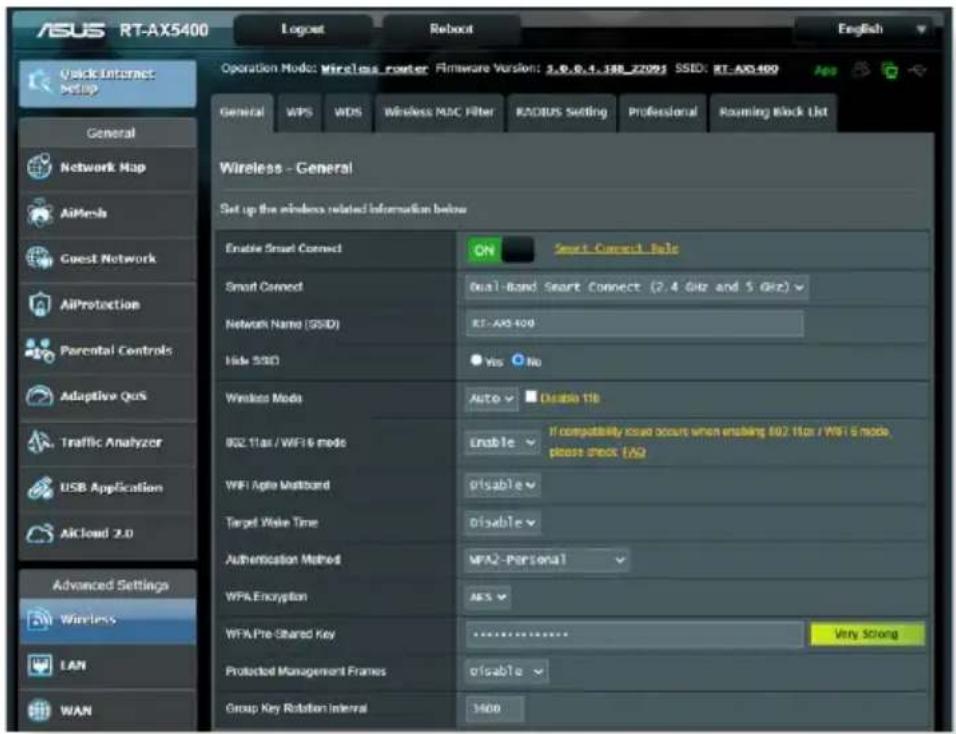Open the Network Map globe icon
The height and width of the screenshot is (734, 956).
[x=39, y=167]
